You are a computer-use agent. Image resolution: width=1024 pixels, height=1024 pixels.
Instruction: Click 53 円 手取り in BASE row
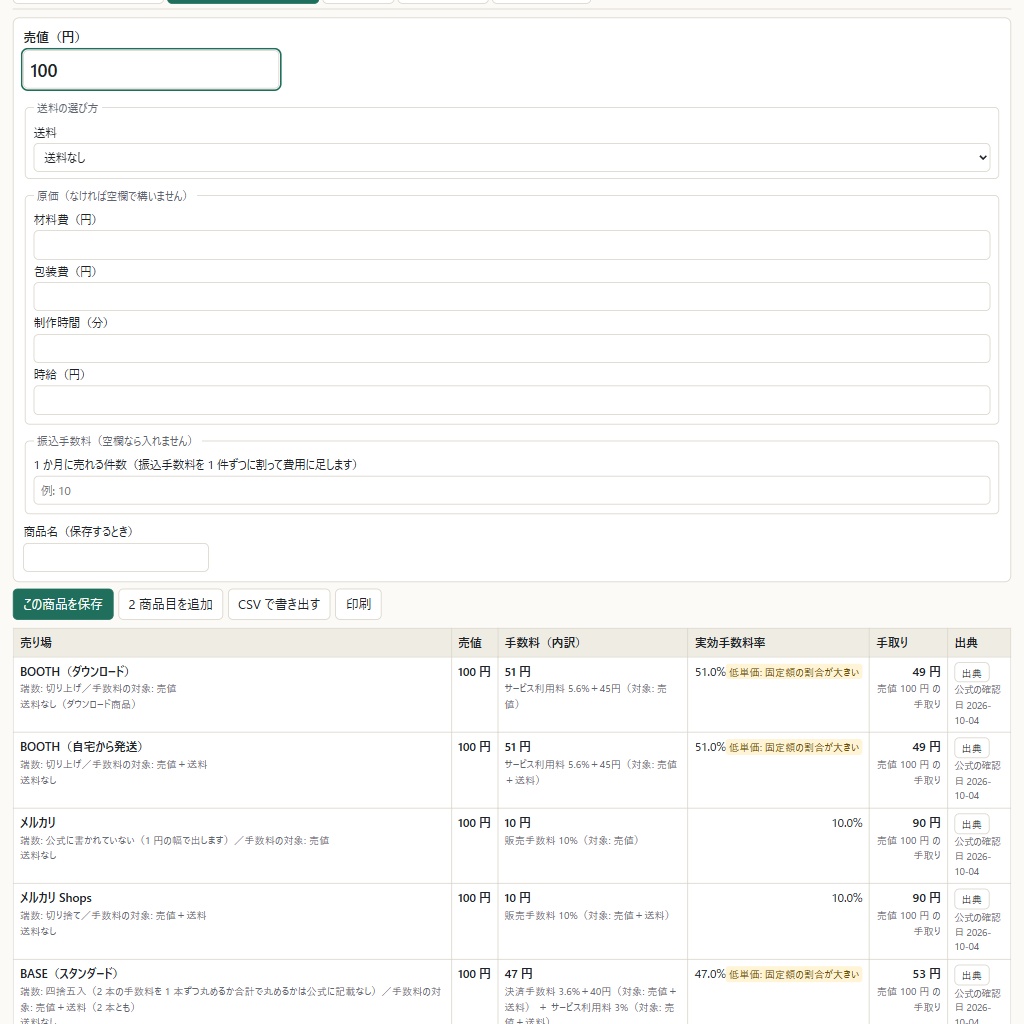[926, 974]
